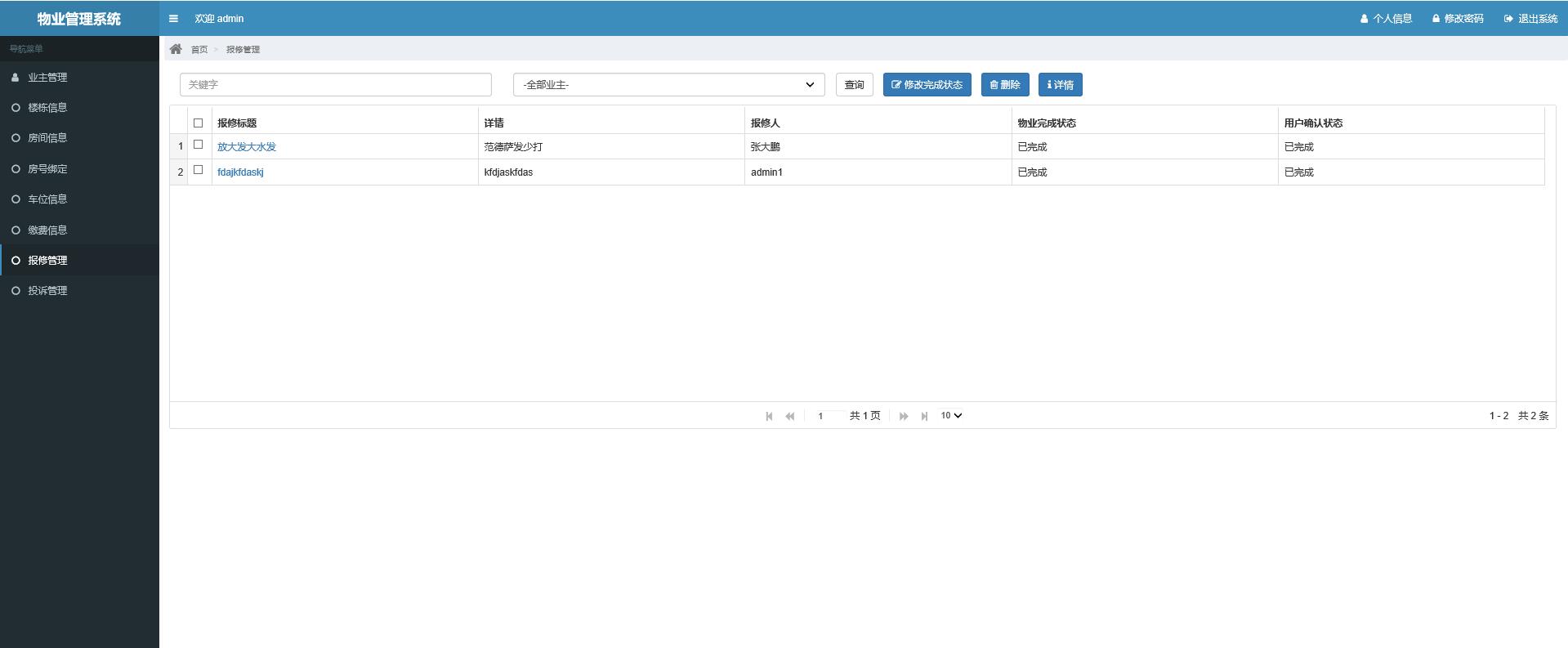Go to previous page icon
Viewport: 1568px width, 648px height.
tap(790, 416)
